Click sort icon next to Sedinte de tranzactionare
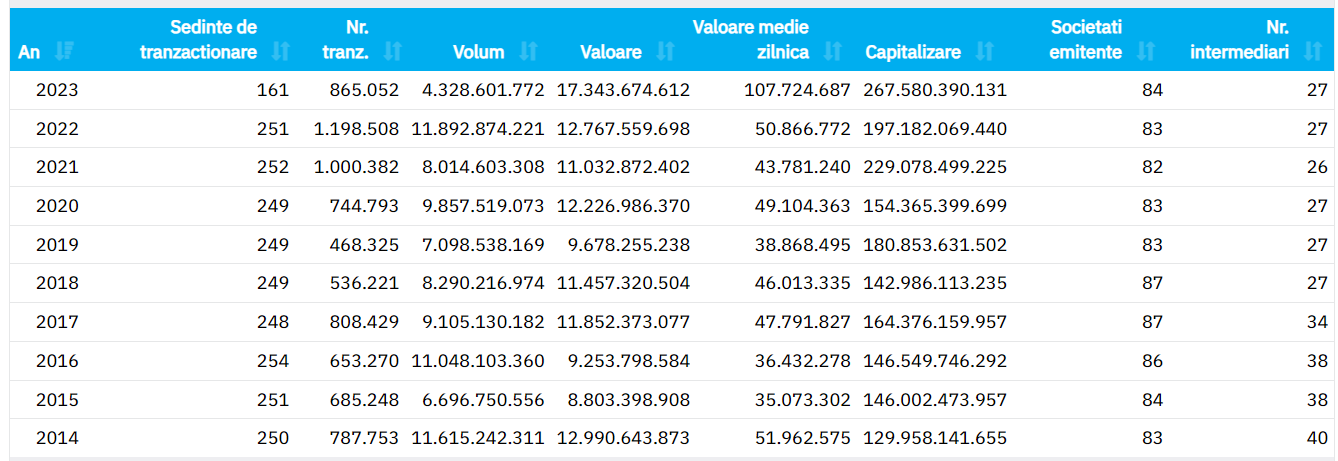The height and width of the screenshot is (461, 1338). (281, 51)
